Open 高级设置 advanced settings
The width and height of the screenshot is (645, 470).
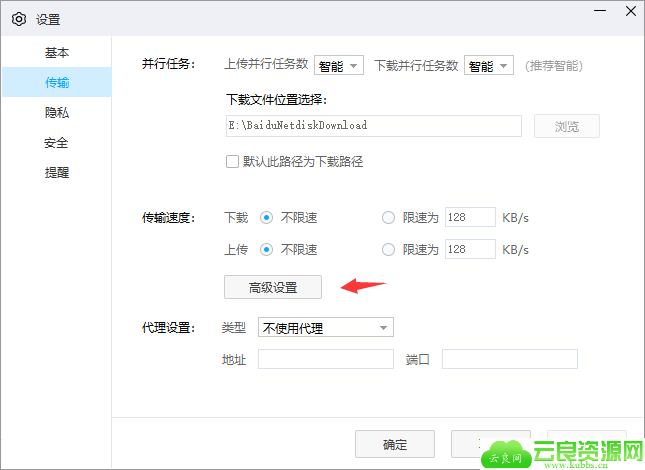273,287
